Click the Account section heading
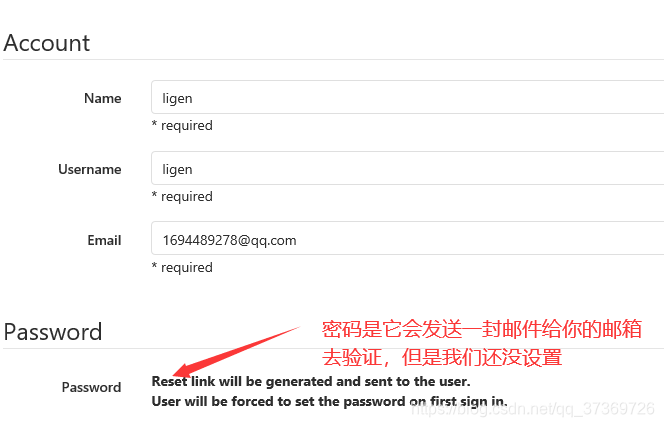 point(47,43)
